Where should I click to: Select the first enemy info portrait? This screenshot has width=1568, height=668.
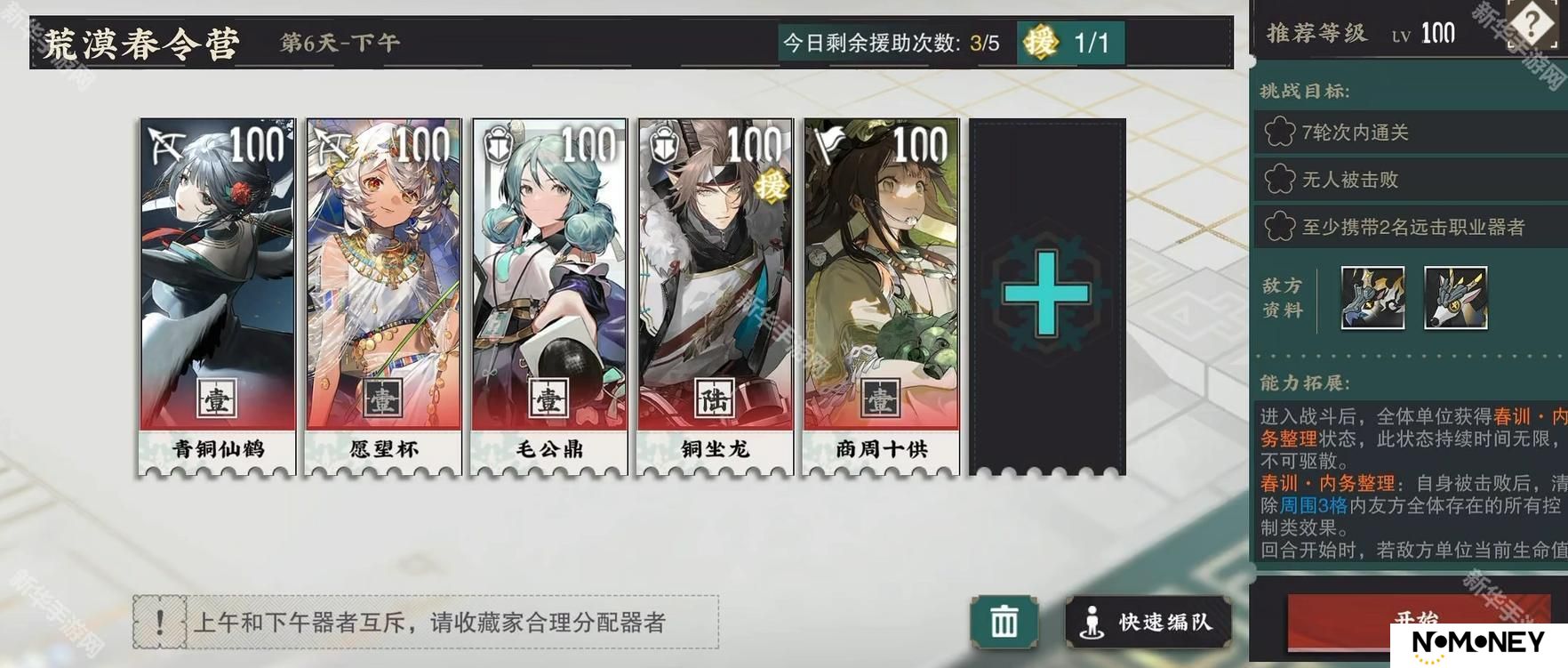[x=1372, y=298]
